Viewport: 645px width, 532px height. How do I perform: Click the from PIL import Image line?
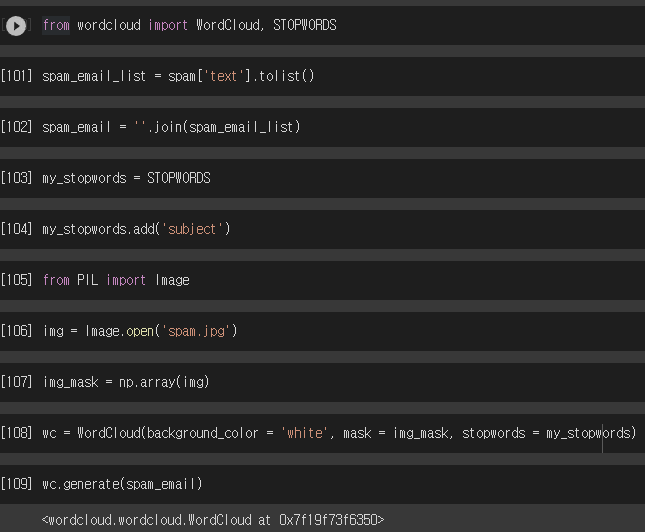tap(116, 280)
